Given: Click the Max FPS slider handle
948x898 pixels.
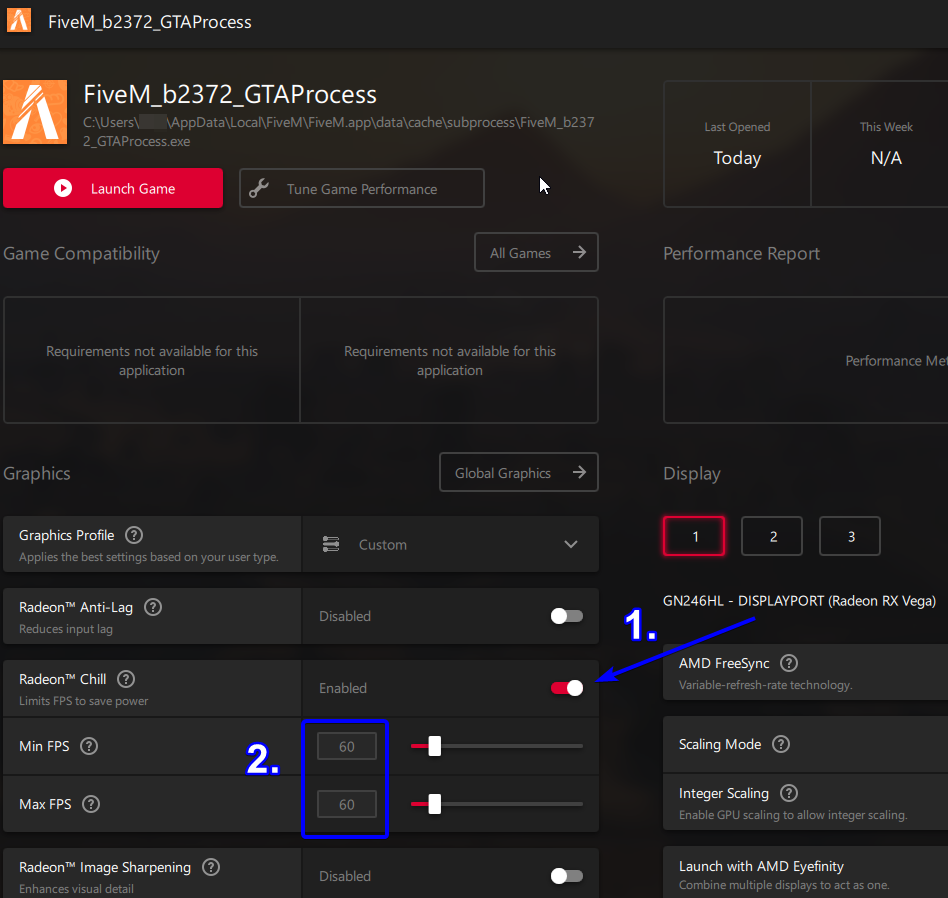Looking at the screenshot, I should 435,804.
